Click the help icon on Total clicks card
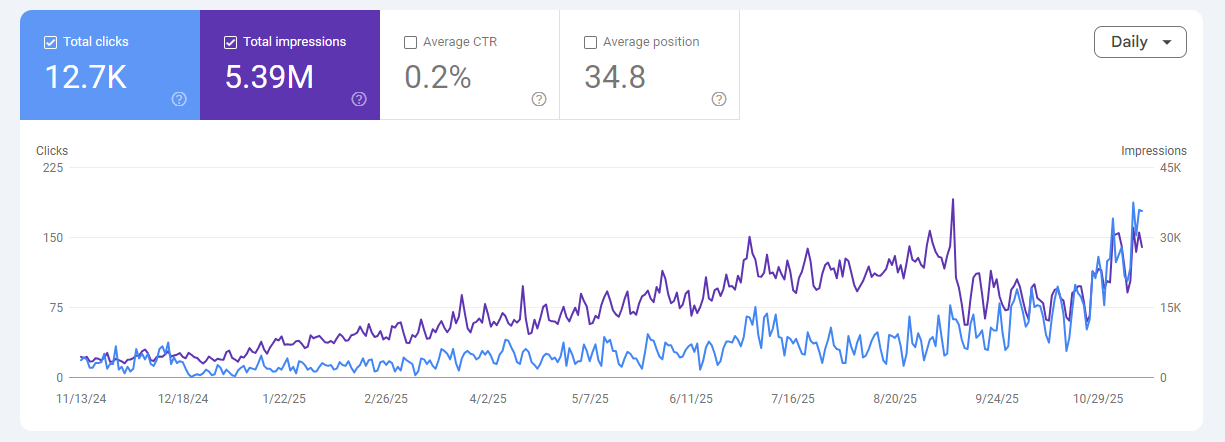This screenshot has width=1225, height=442. [x=179, y=99]
